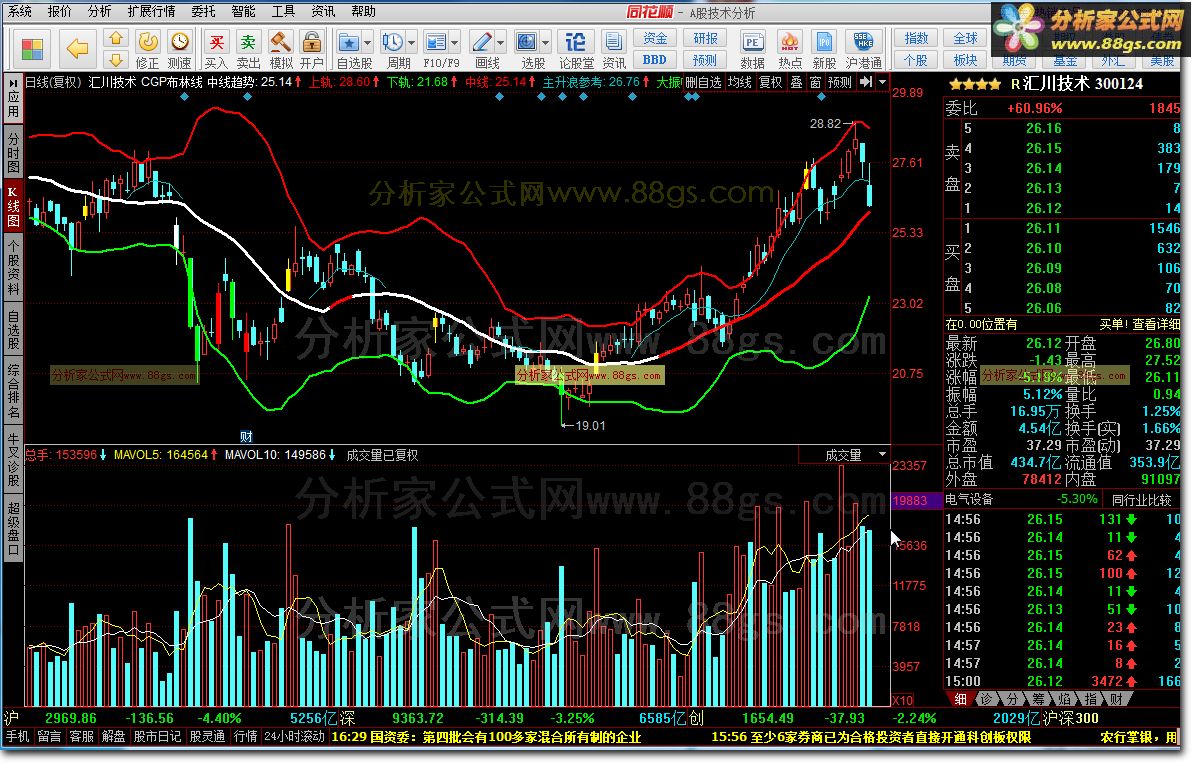Open the F10/F9 info icon
The image size is (1193, 763).
point(436,43)
